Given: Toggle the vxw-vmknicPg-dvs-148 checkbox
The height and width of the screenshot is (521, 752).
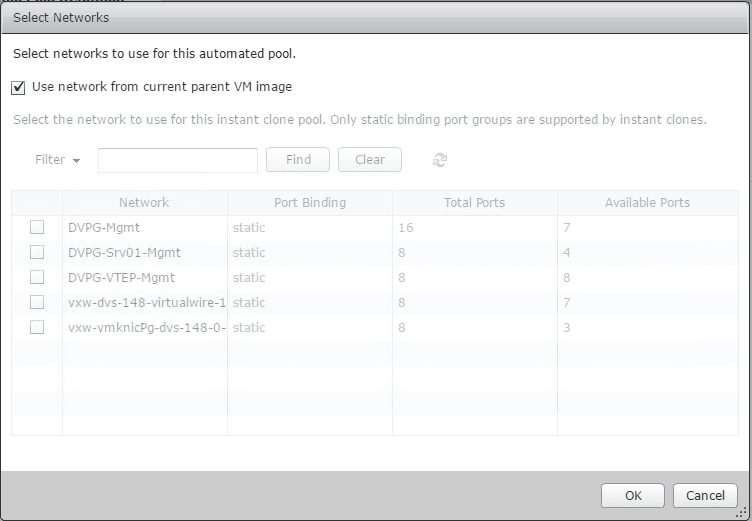Looking at the screenshot, I should (x=37, y=327).
